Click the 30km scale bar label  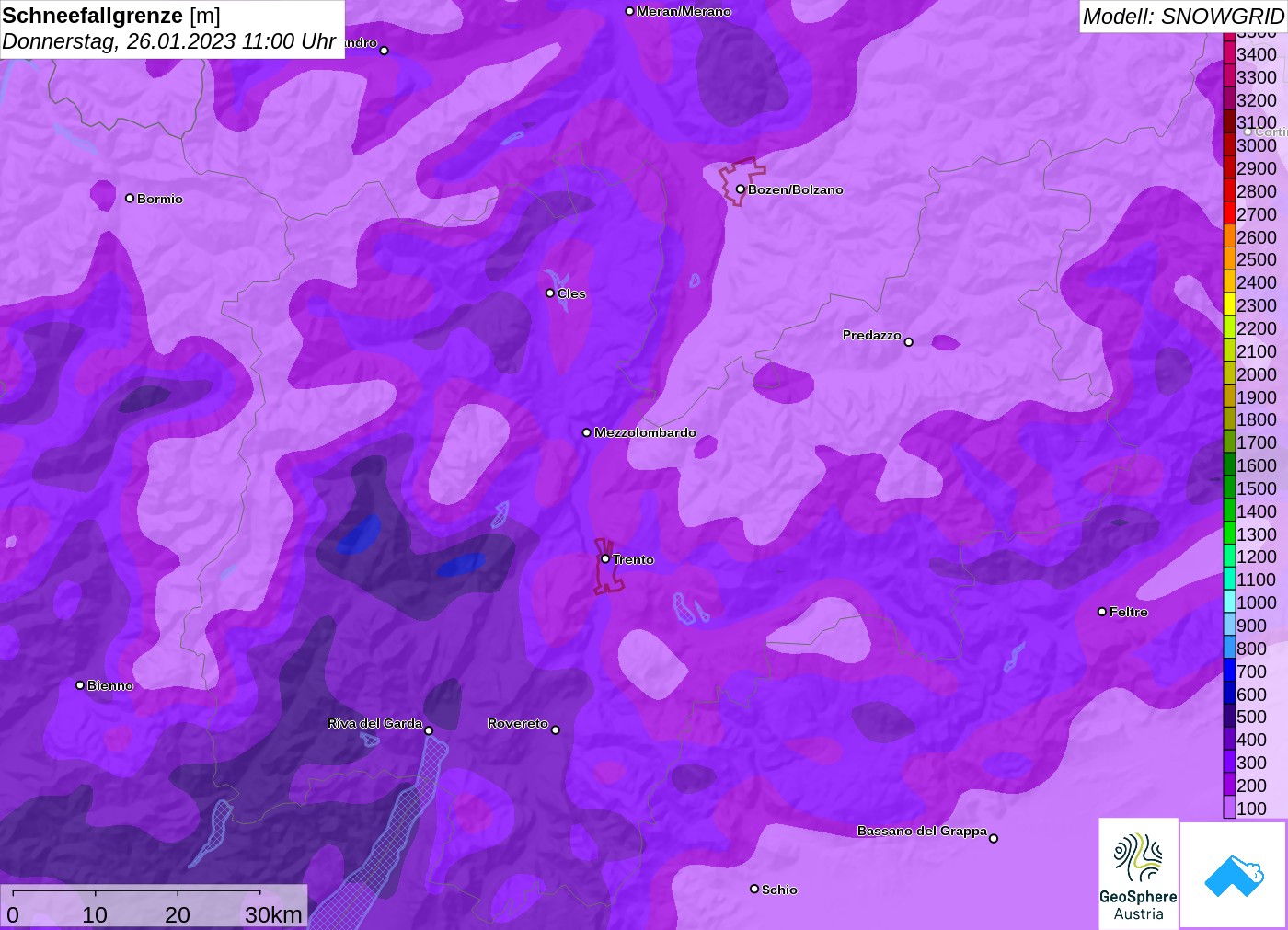(x=273, y=914)
